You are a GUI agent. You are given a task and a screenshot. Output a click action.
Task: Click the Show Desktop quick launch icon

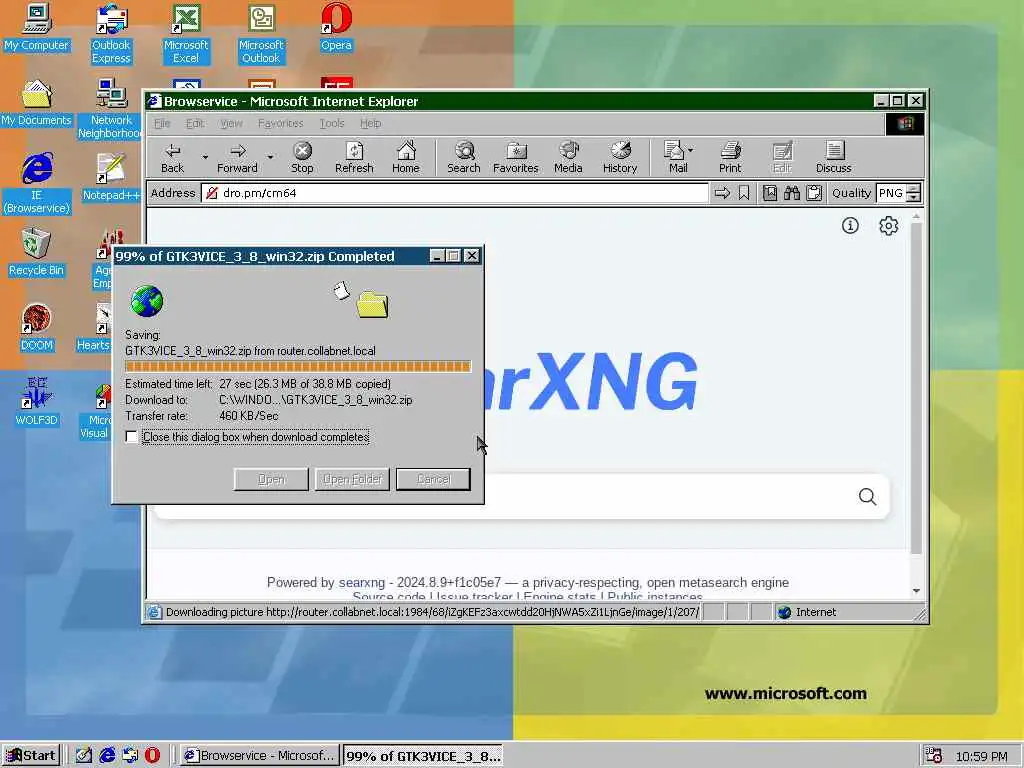(84, 755)
